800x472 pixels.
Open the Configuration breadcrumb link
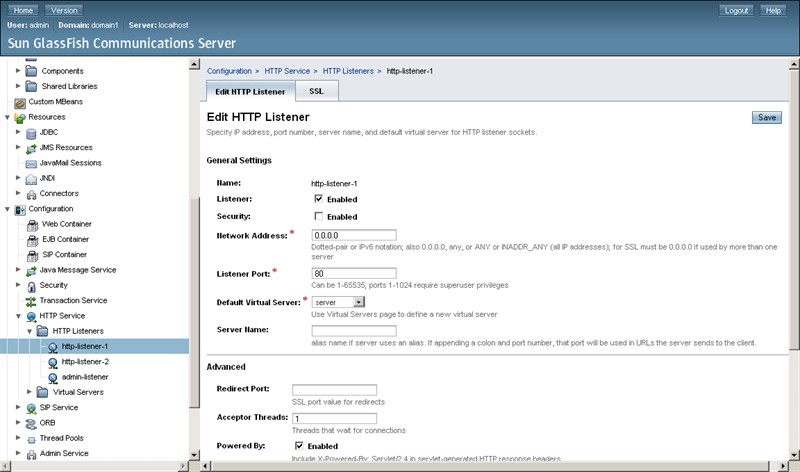229,71
